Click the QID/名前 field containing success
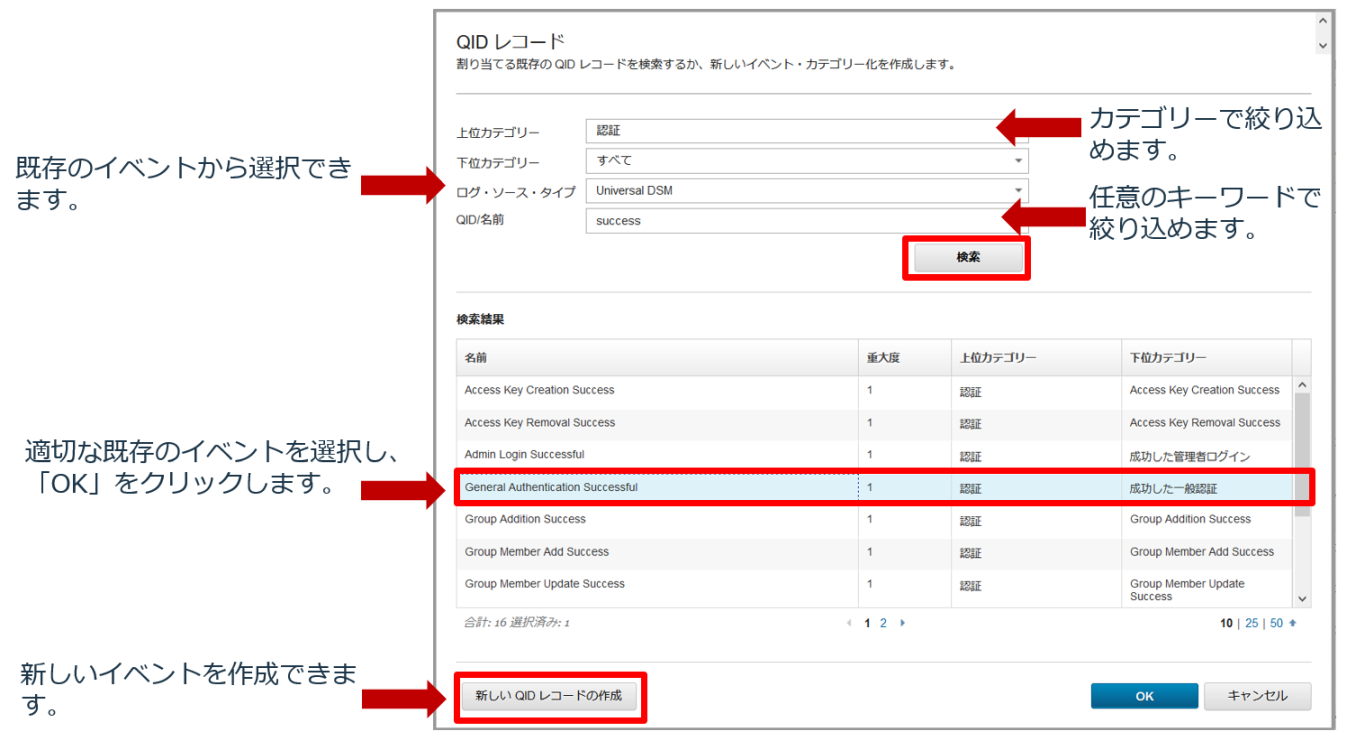Viewport: 1346px width, 740px height. 806,220
